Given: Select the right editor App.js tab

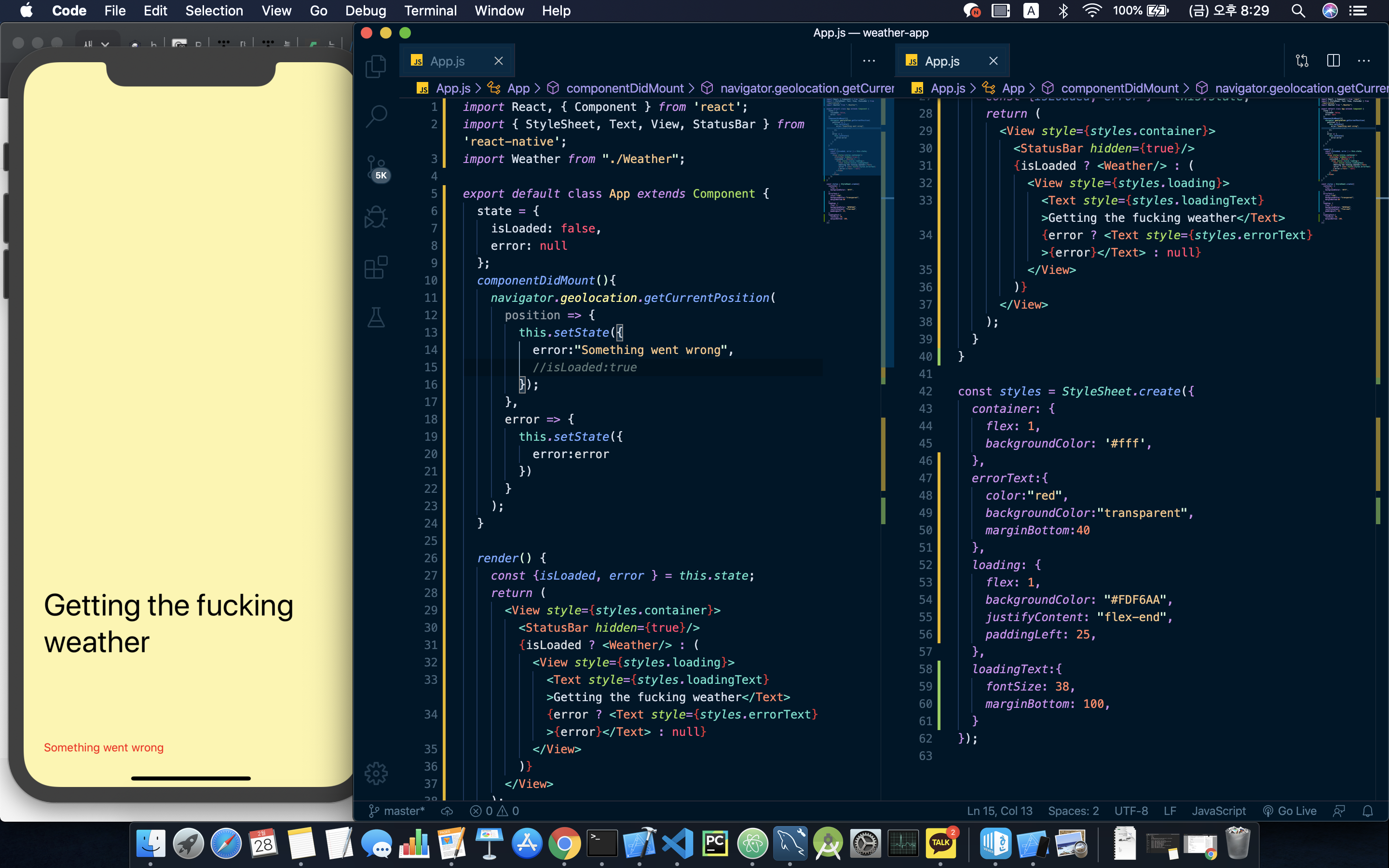Looking at the screenshot, I should point(942,61).
